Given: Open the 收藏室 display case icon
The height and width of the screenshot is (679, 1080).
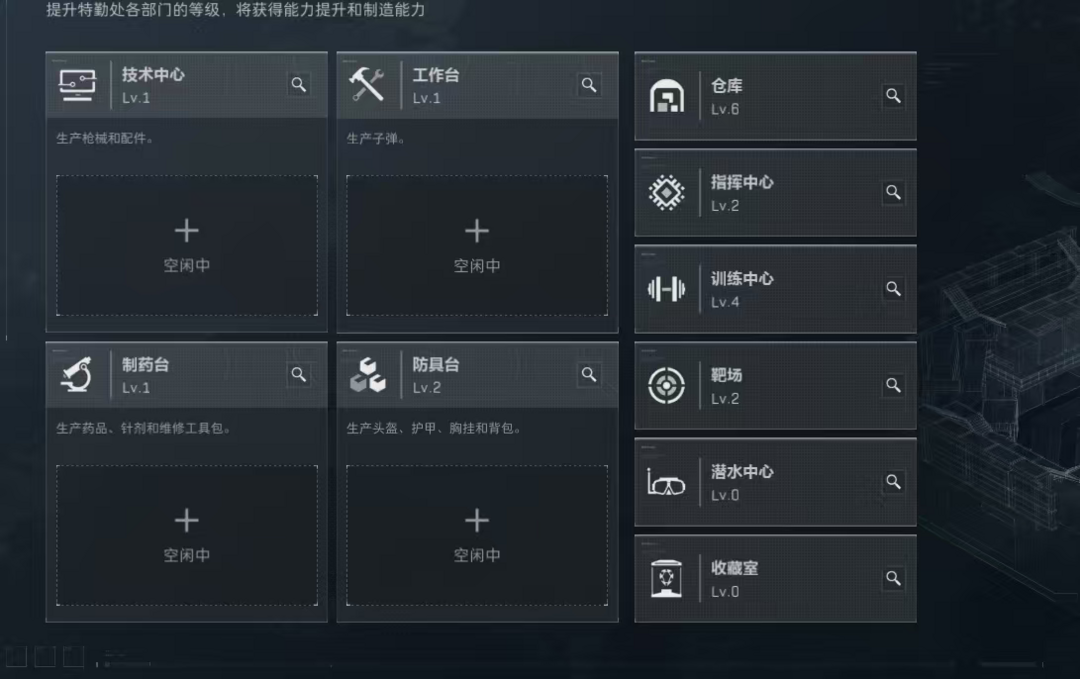Looking at the screenshot, I should (x=666, y=578).
